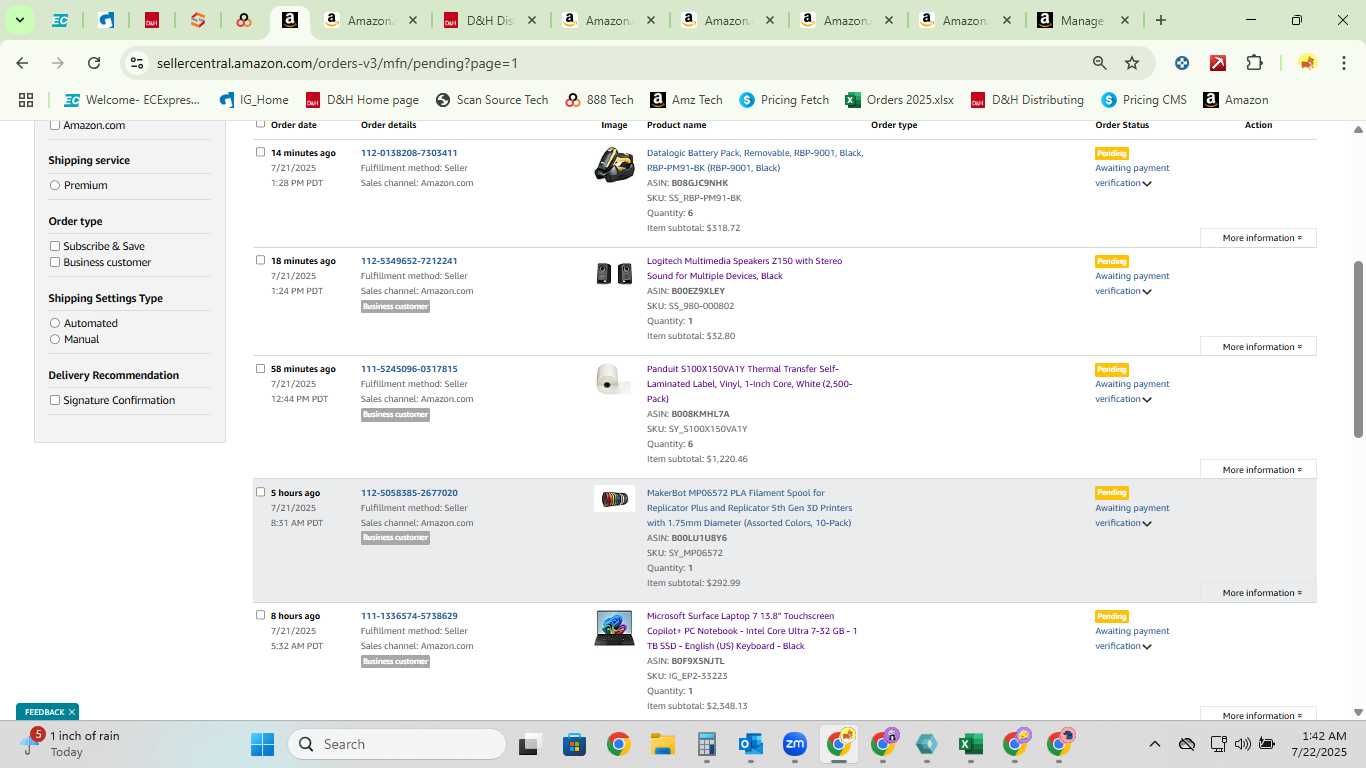Image resolution: width=1366 pixels, height=768 pixels.
Task: Select order 112-5349652-7212241 checkbox
Action: (x=260, y=261)
